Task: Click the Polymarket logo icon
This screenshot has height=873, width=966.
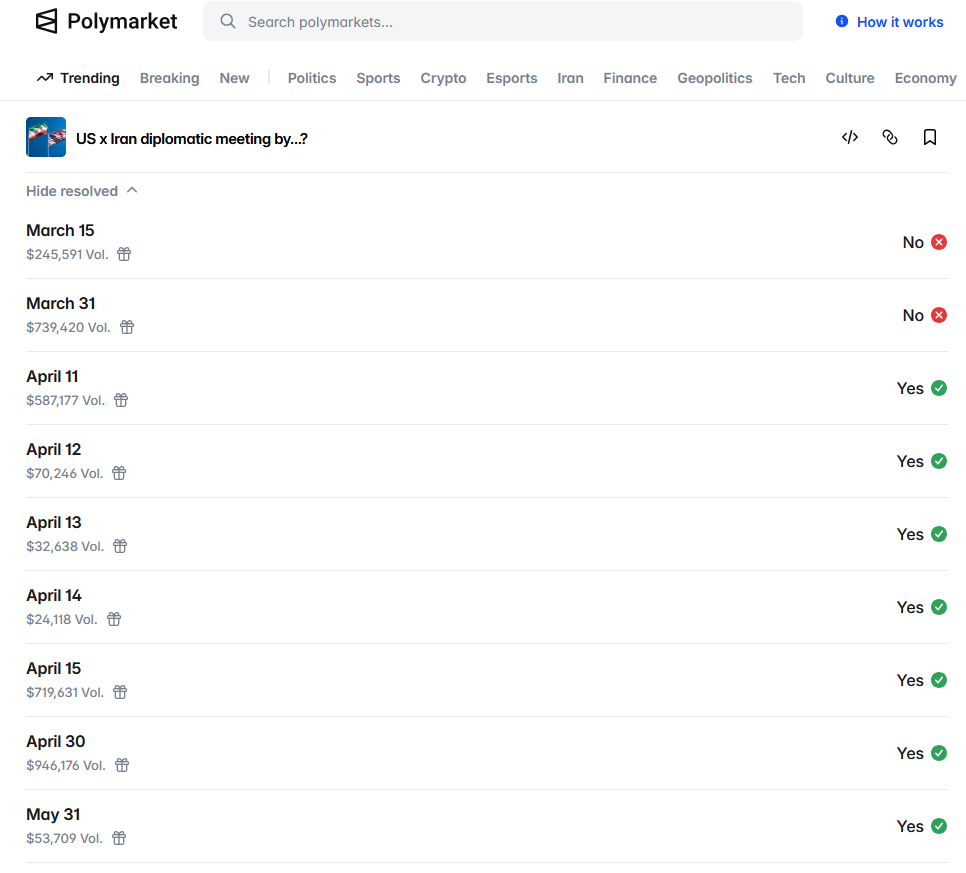Action: (x=46, y=21)
